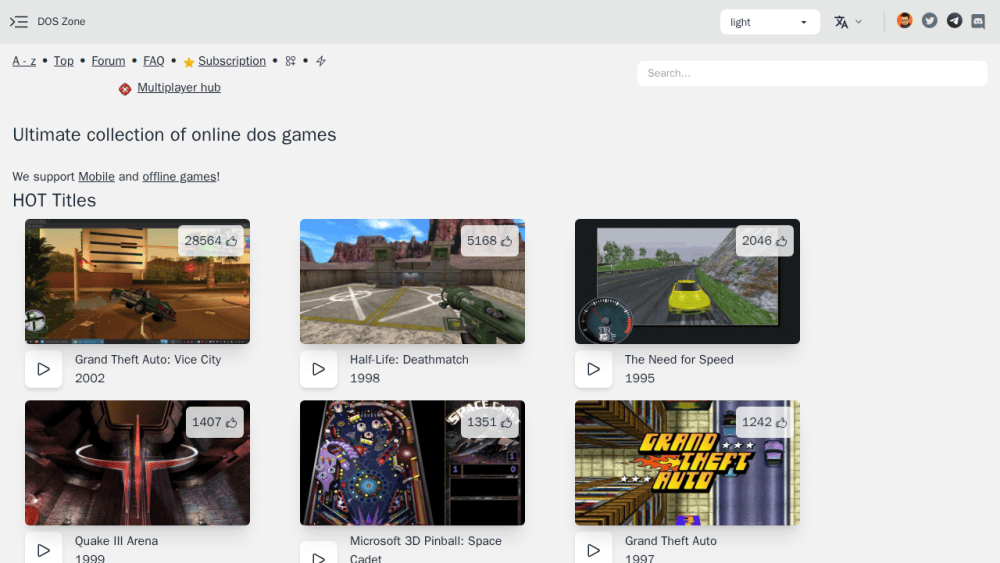The image size is (1000, 563).
Task: Open The Need for Speed title text
Action: point(679,360)
